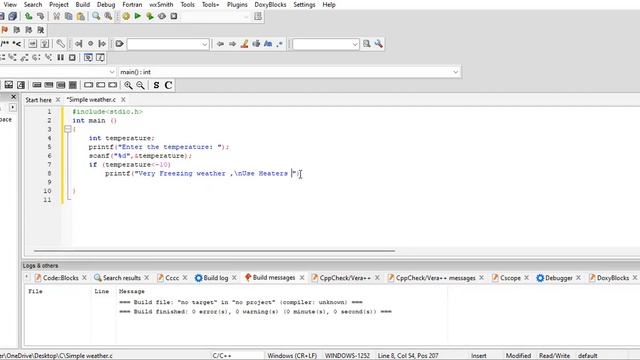Click the highlighter Selected text icon
This screenshot has width=640, height=360.
coord(244,44)
